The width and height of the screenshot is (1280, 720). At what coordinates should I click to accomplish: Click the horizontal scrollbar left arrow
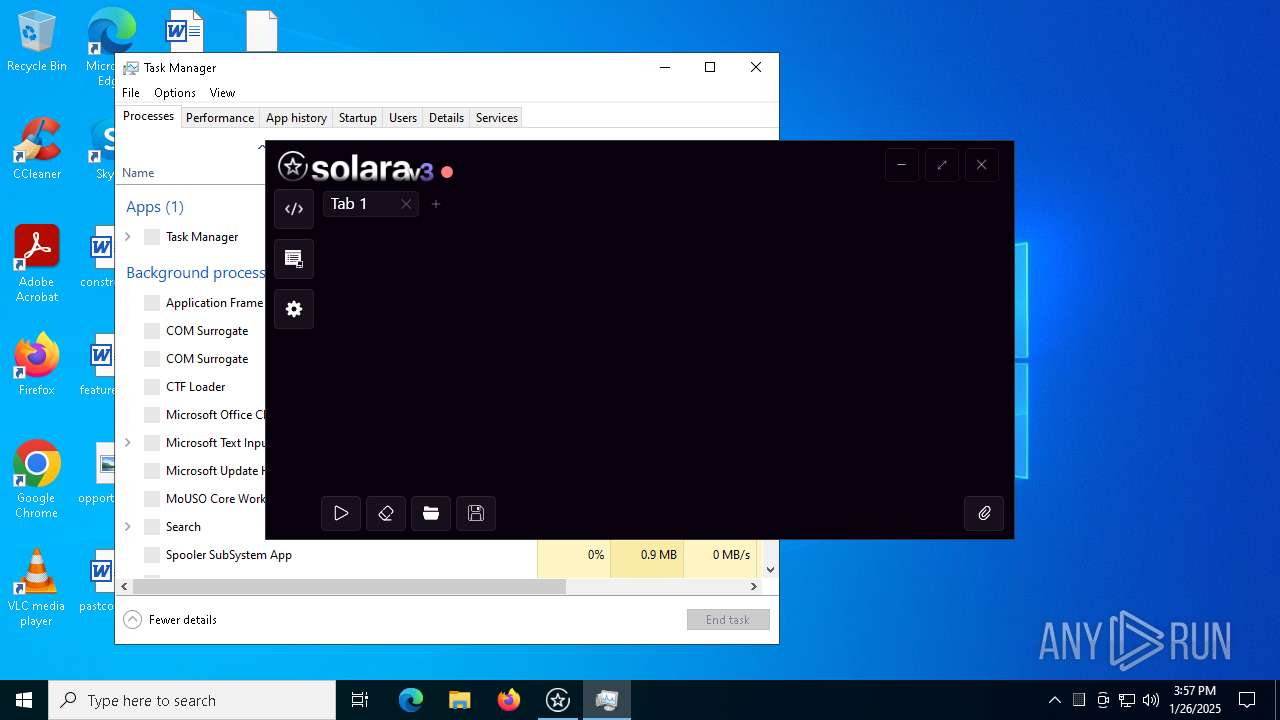coord(124,586)
